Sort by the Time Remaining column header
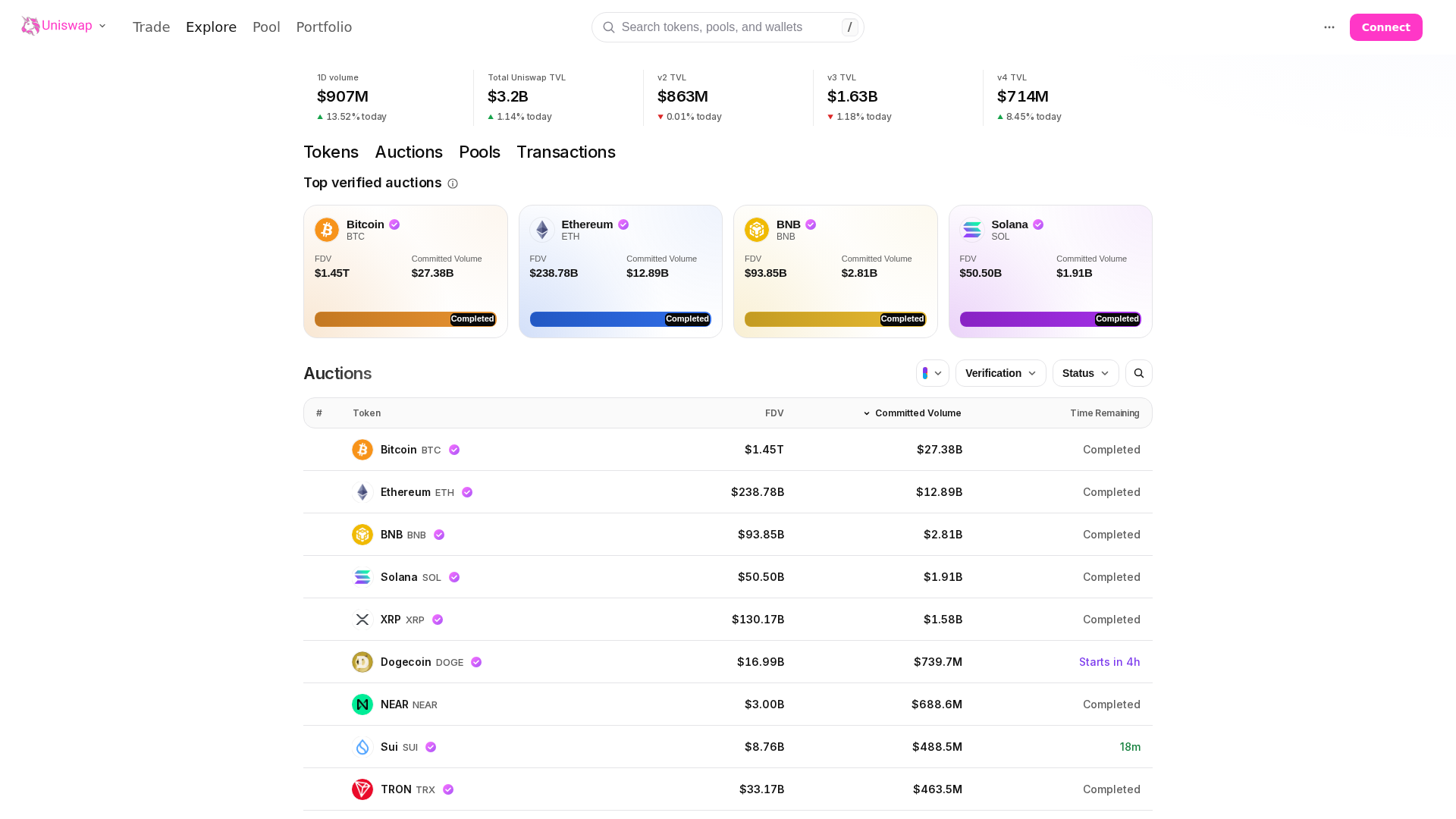 tap(1105, 413)
